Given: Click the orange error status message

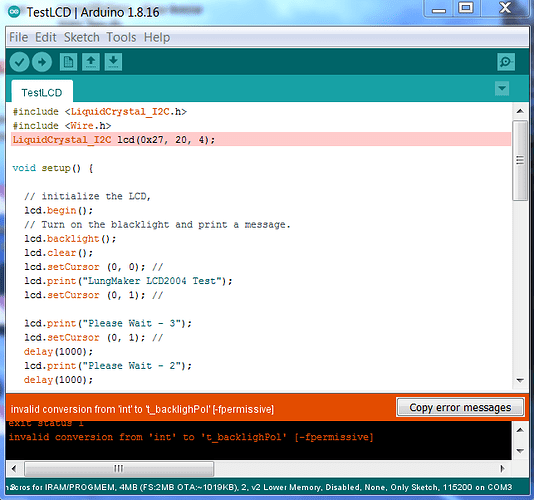Looking at the screenshot, I should [x=142, y=409].
